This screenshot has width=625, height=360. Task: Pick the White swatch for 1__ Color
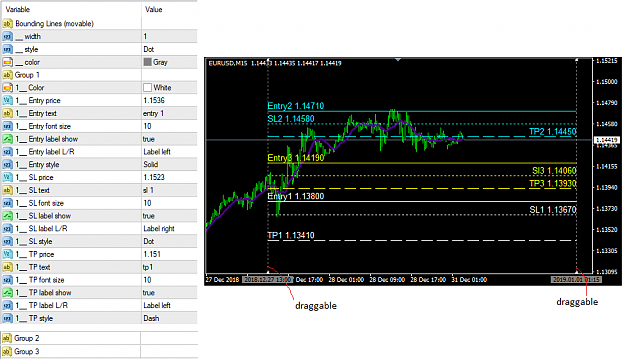147,88
